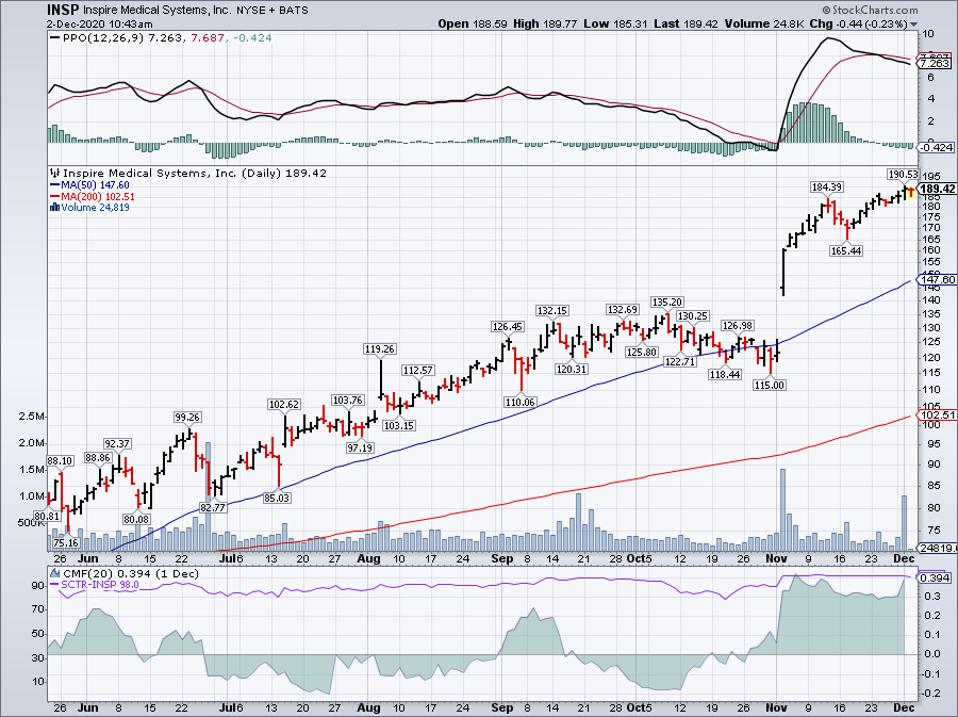Image resolution: width=958 pixels, height=717 pixels.
Task: Click the StockCharts.com copyright text
Action: click(869, 10)
